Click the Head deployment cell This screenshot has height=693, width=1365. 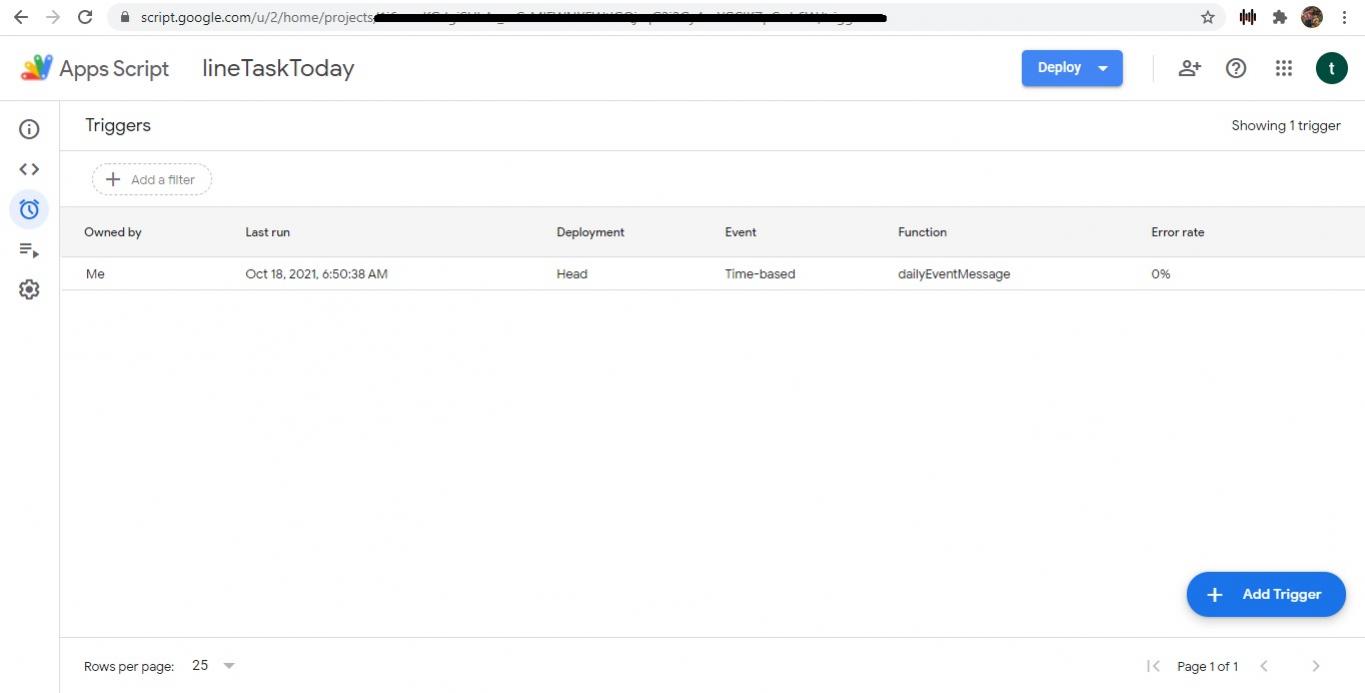click(572, 274)
